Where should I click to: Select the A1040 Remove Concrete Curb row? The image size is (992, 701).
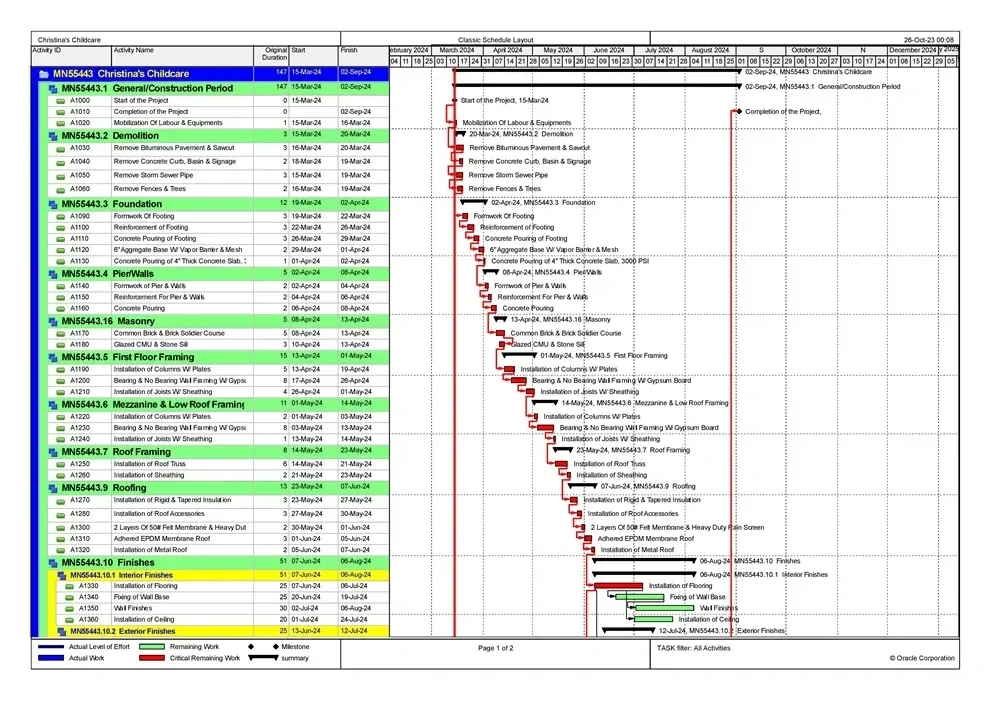point(219,162)
